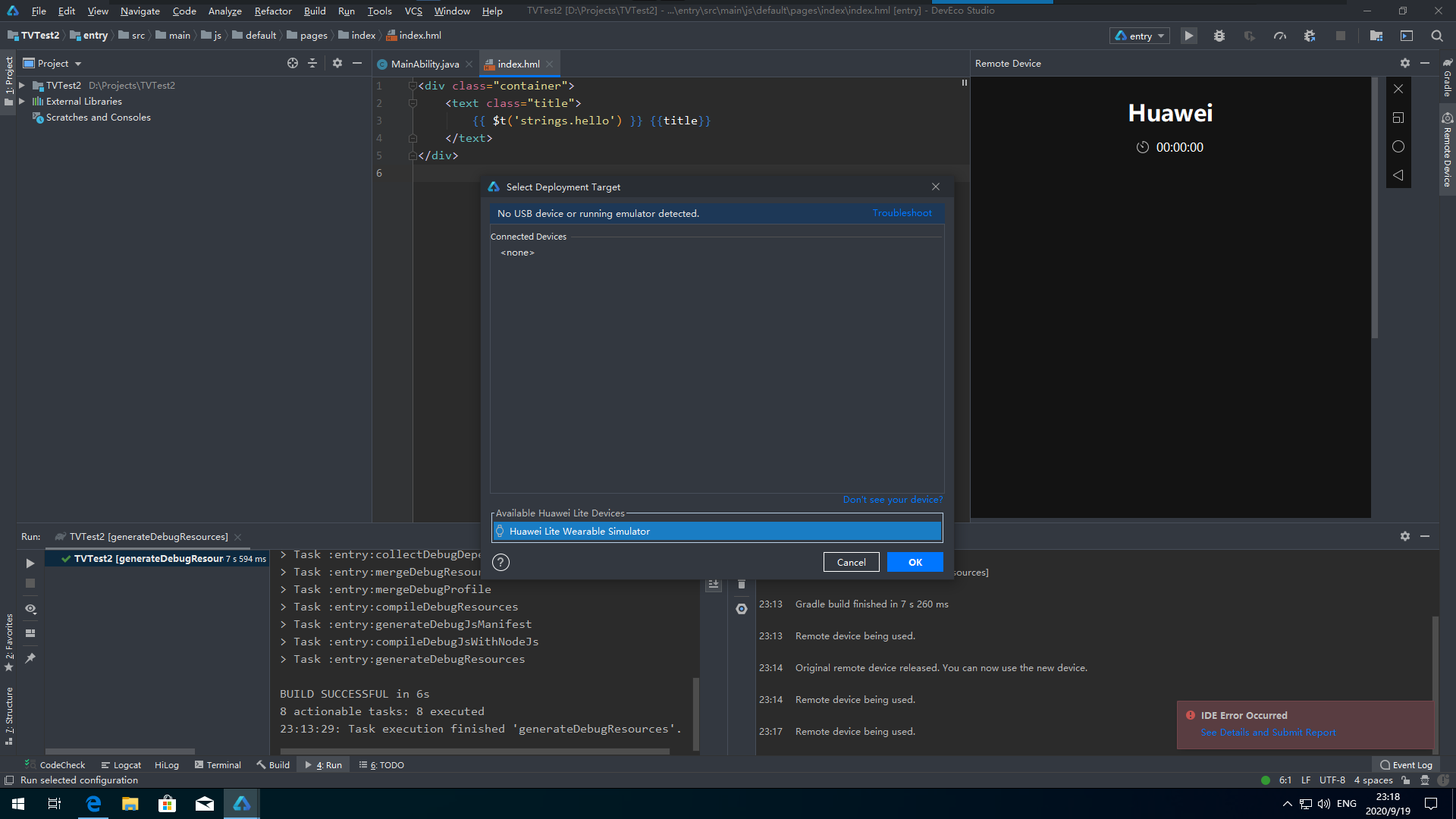Open the Refactor menu
1456x819 pixels.
(x=273, y=11)
